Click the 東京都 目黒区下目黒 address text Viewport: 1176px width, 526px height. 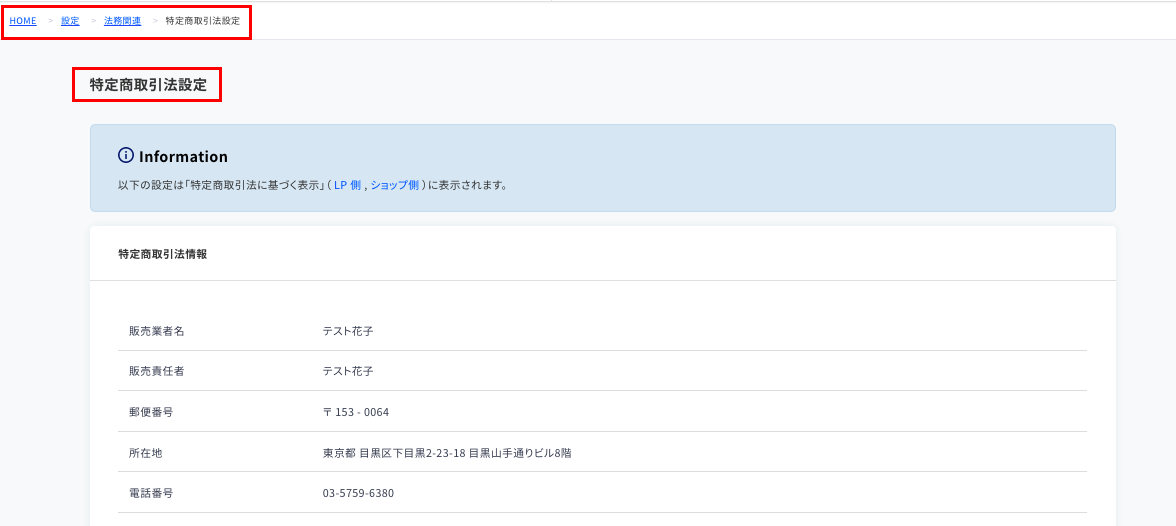[447, 452]
